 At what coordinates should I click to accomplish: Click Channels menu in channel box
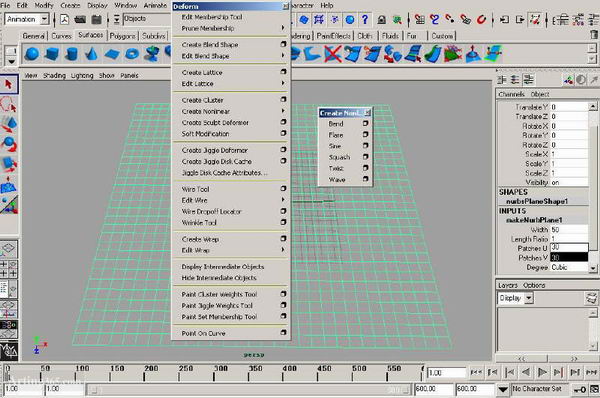pos(511,94)
